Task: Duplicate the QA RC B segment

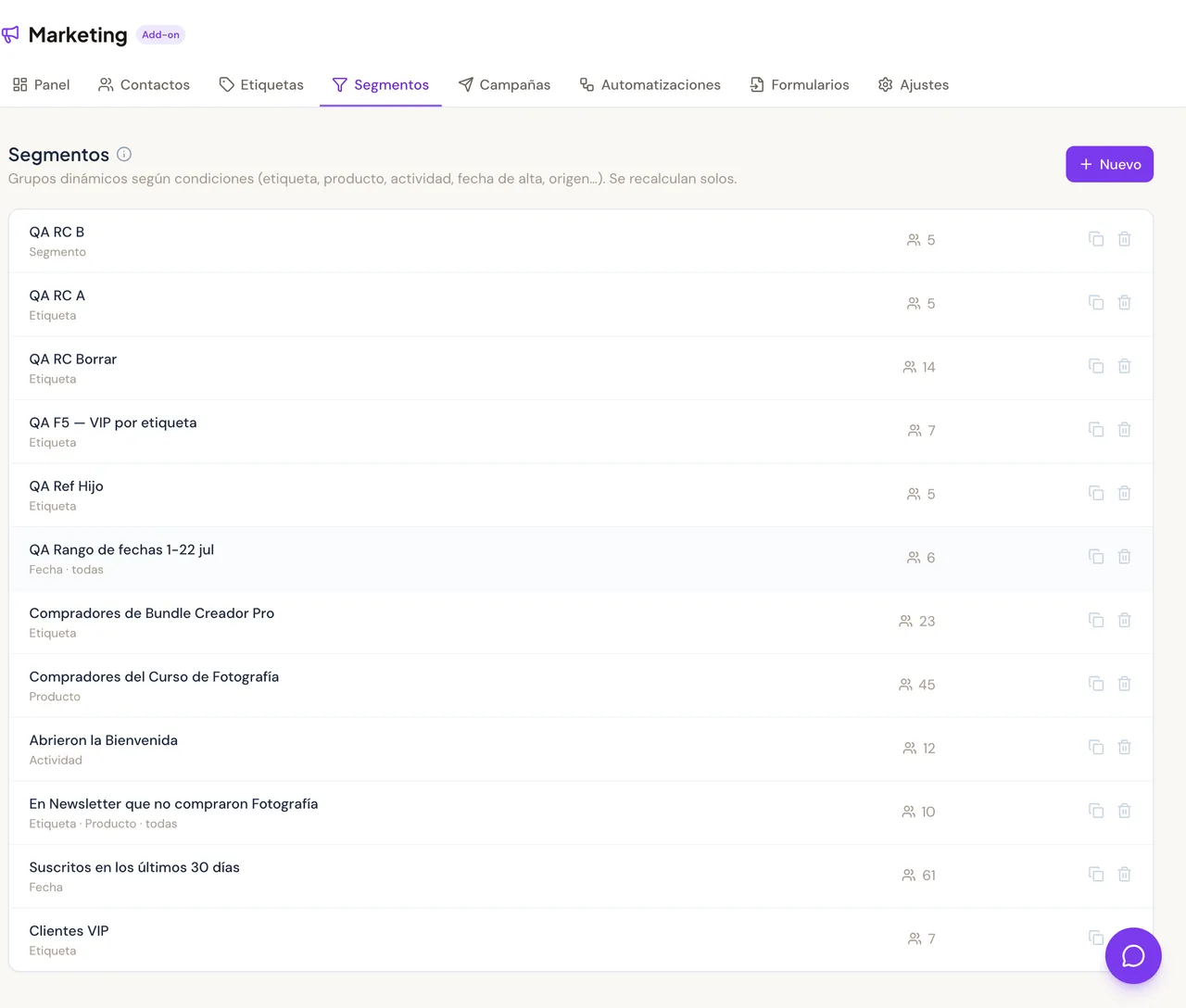Action: click(x=1096, y=239)
